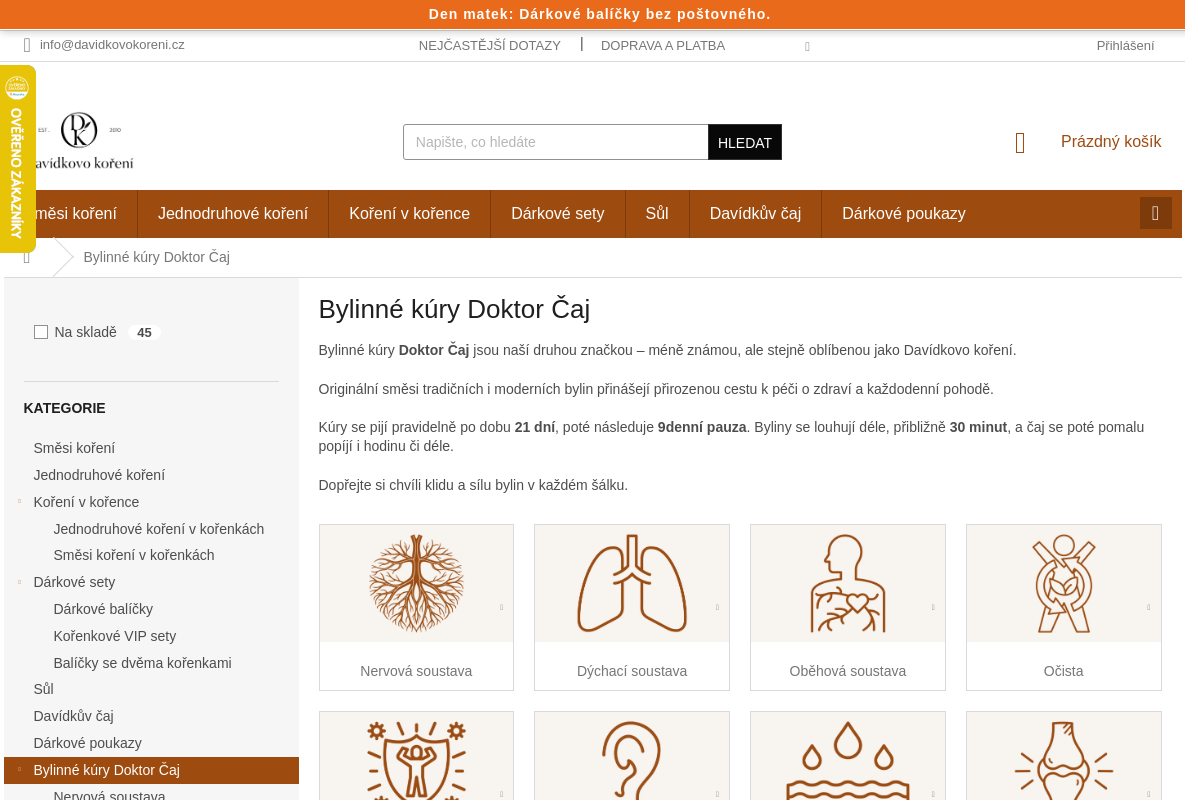The width and height of the screenshot is (1200, 800).
Task: Click Nervová soustava tile label
Action: pyautogui.click(x=416, y=671)
